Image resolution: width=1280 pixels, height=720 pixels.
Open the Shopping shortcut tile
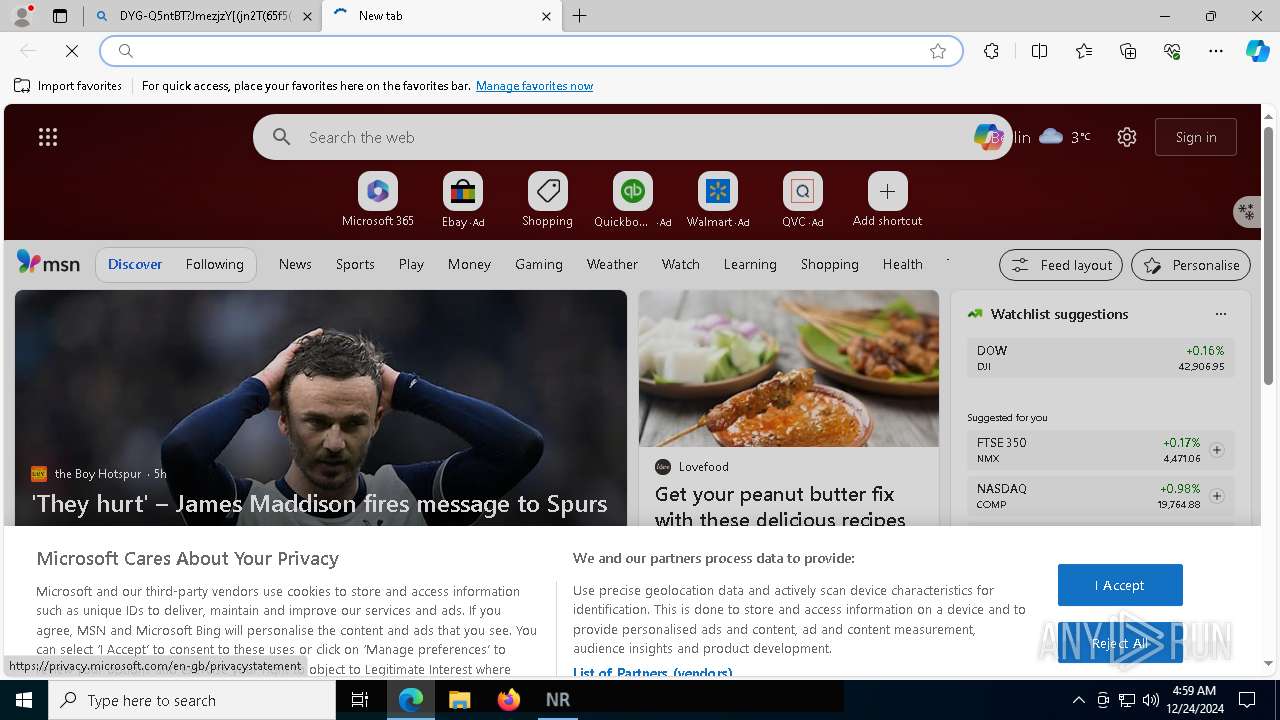547,199
